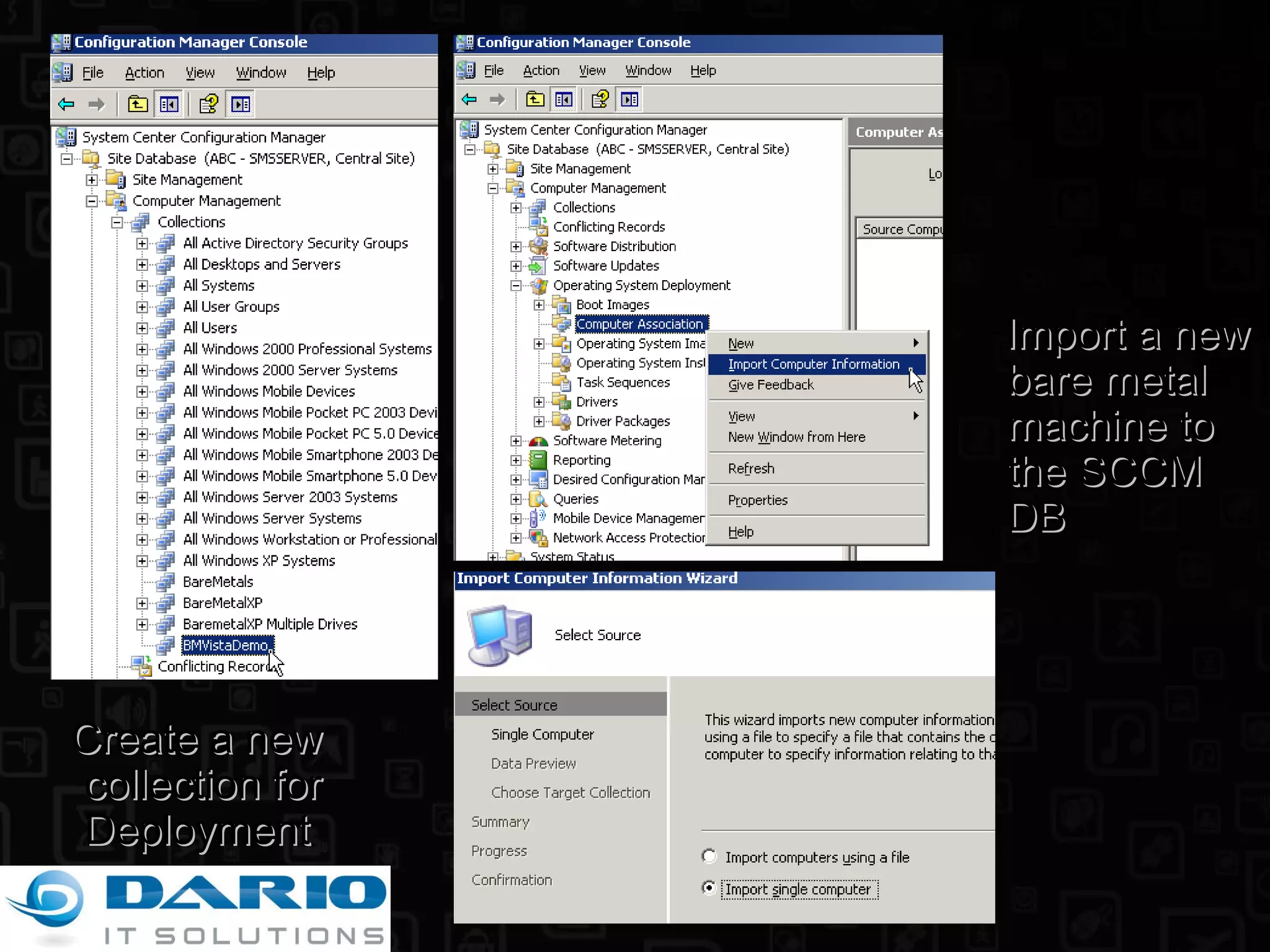Screen dimensions: 1270x952
Task: Expand Site Management in left console
Action: click(x=92, y=180)
